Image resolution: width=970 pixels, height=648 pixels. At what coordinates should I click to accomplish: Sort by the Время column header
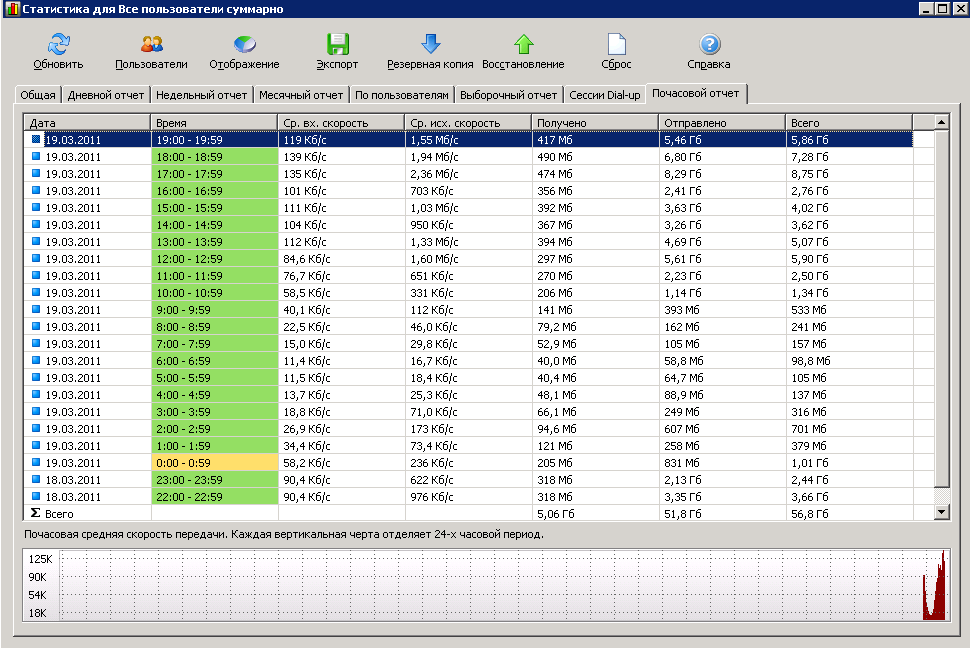tap(214, 123)
